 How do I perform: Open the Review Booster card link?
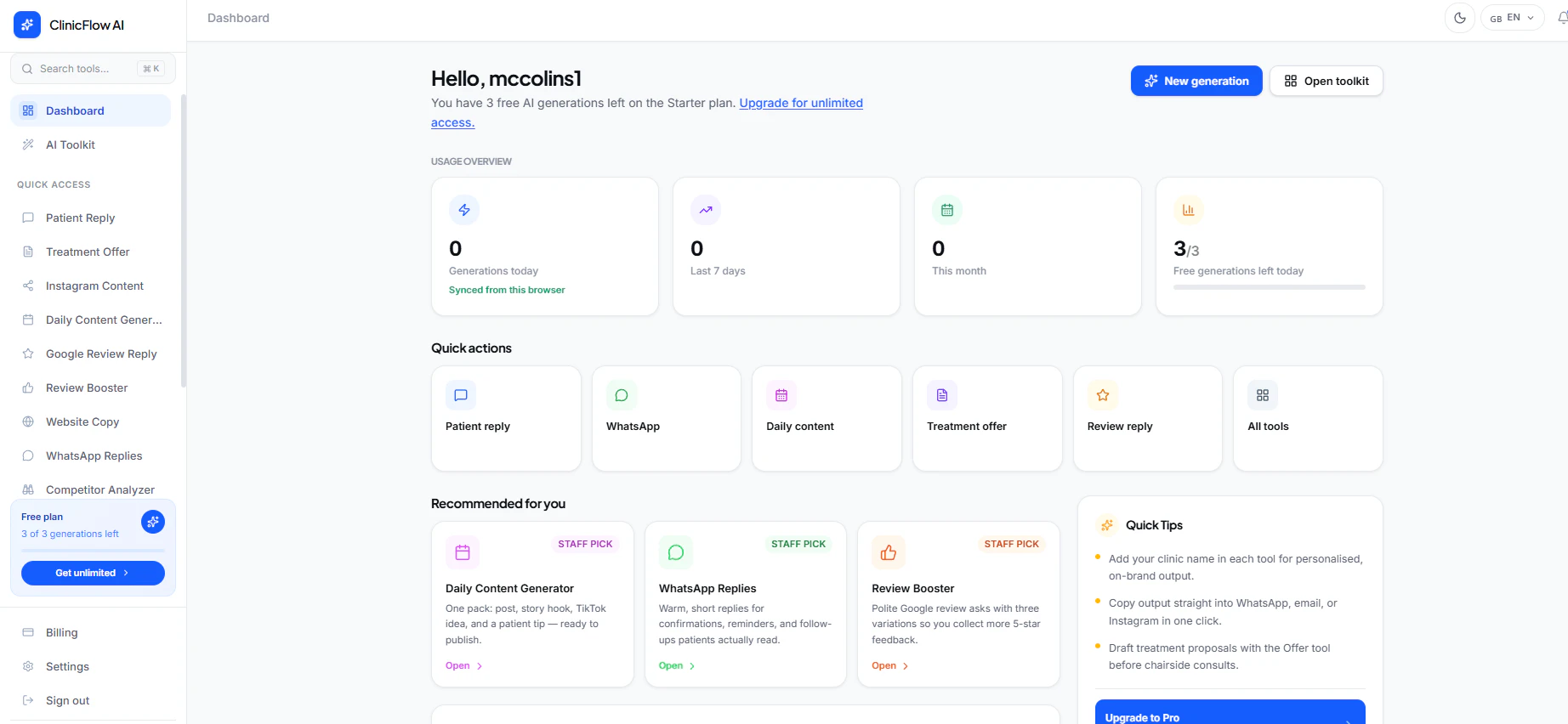tap(890, 666)
